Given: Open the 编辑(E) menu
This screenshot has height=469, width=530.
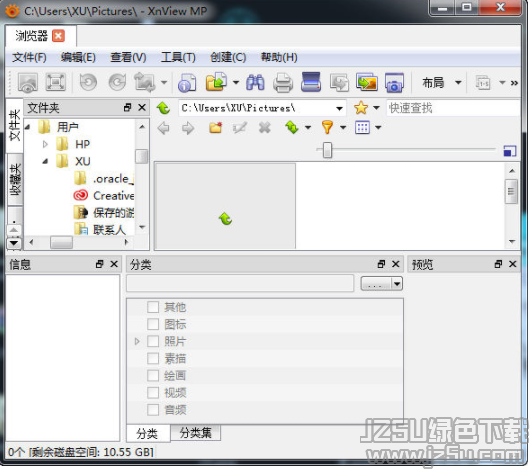Looking at the screenshot, I should click(x=78, y=57).
